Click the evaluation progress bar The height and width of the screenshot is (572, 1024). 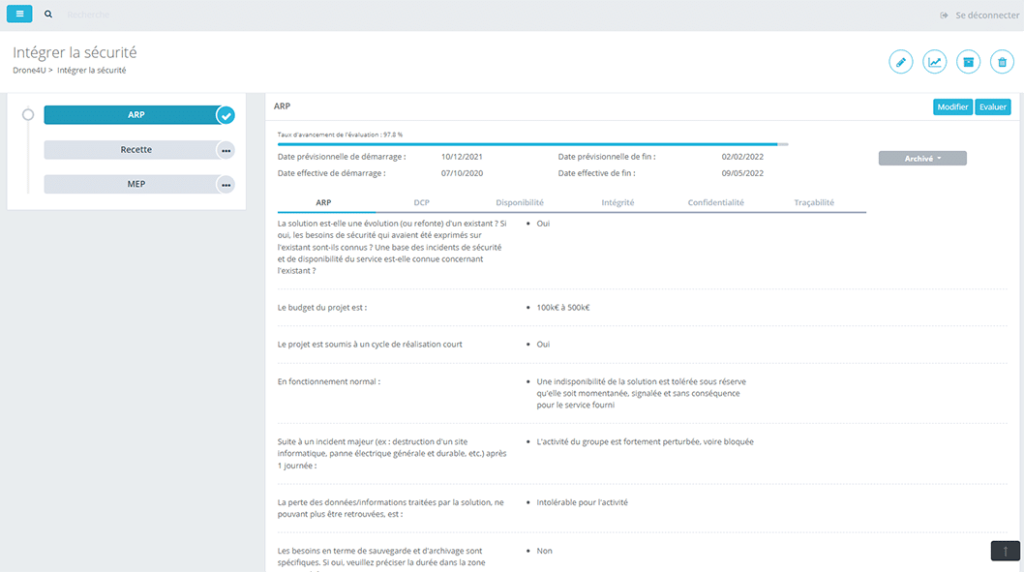(532, 144)
